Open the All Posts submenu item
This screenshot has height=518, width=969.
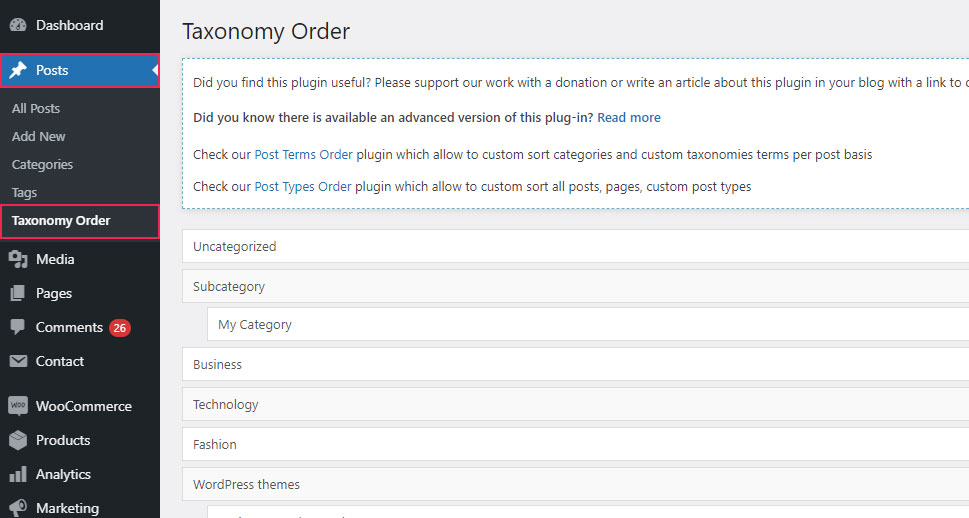(36, 108)
